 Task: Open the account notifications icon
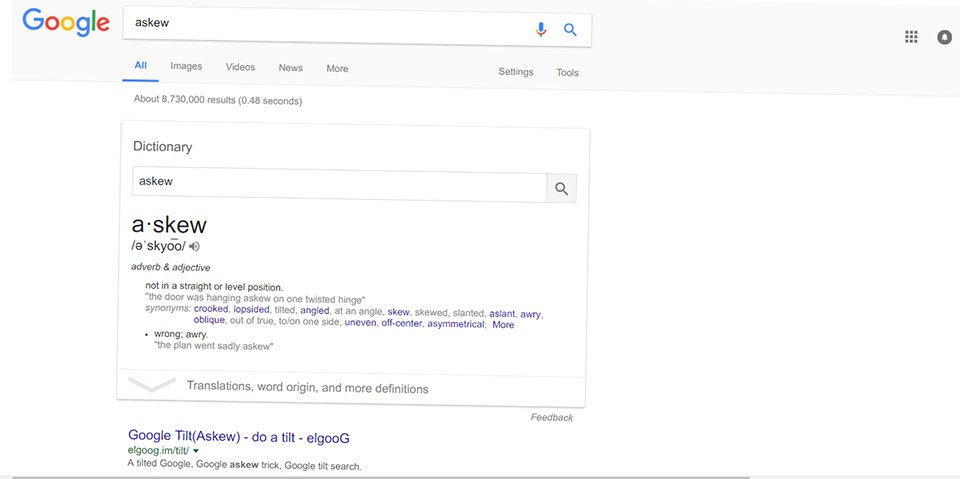[945, 37]
